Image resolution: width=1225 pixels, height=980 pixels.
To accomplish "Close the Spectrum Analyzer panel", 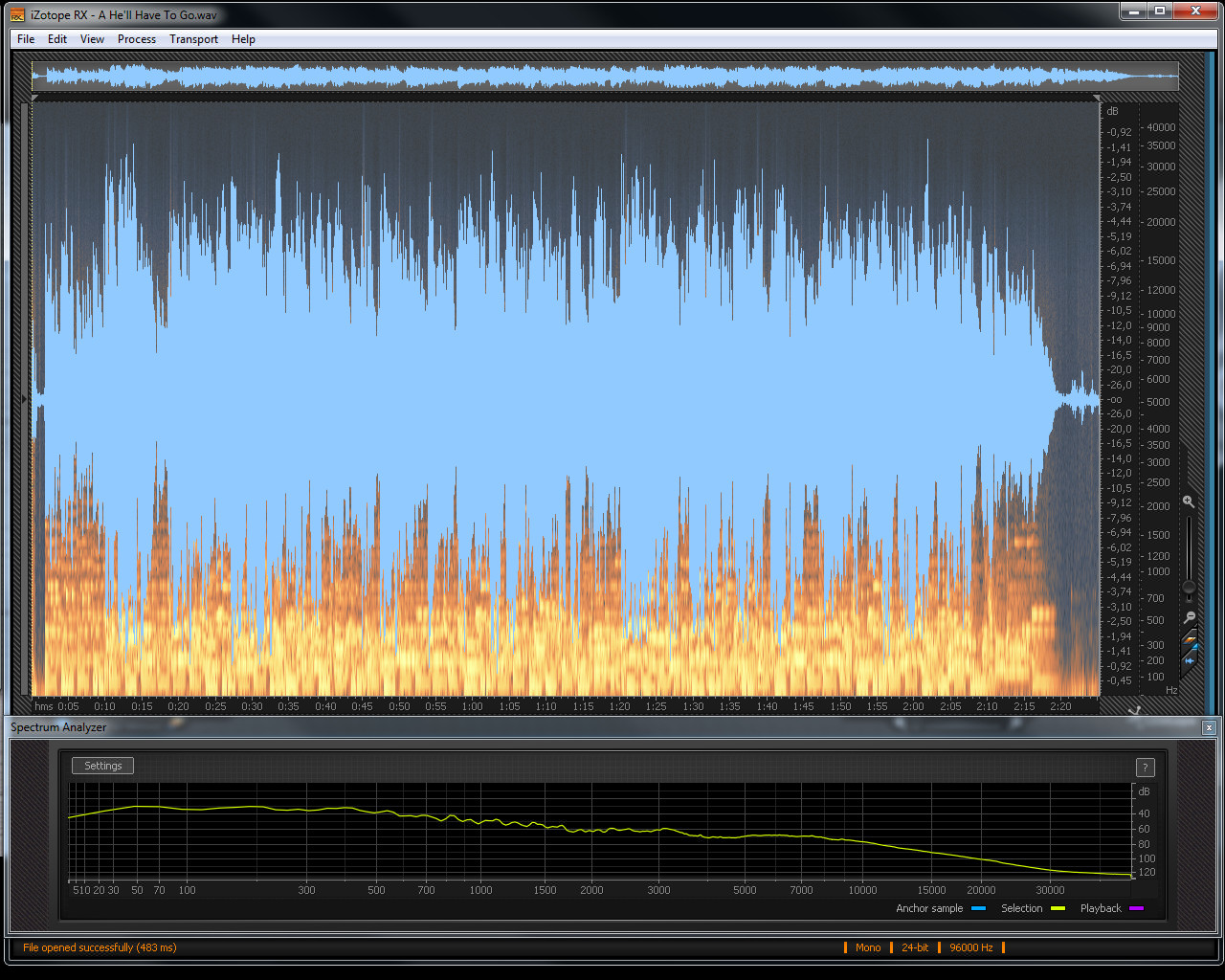I will [x=1209, y=727].
